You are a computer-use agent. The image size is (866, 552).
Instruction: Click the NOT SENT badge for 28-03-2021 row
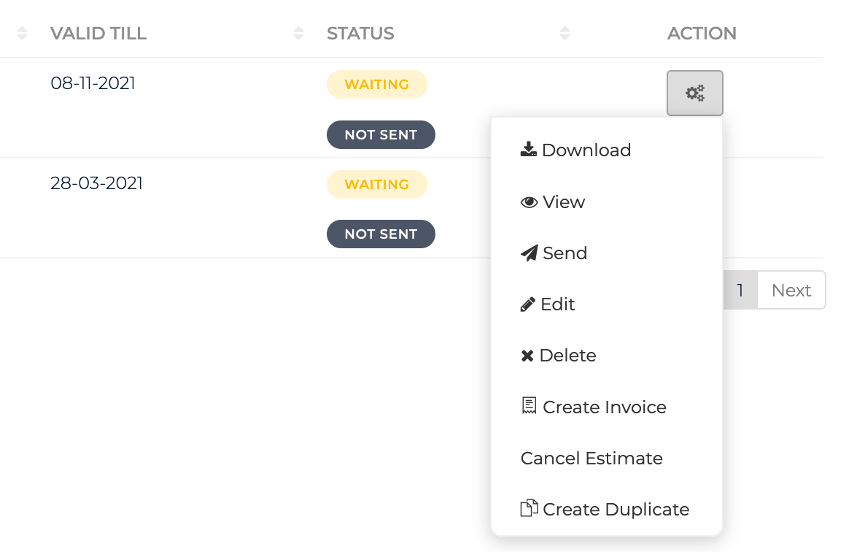(x=380, y=234)
